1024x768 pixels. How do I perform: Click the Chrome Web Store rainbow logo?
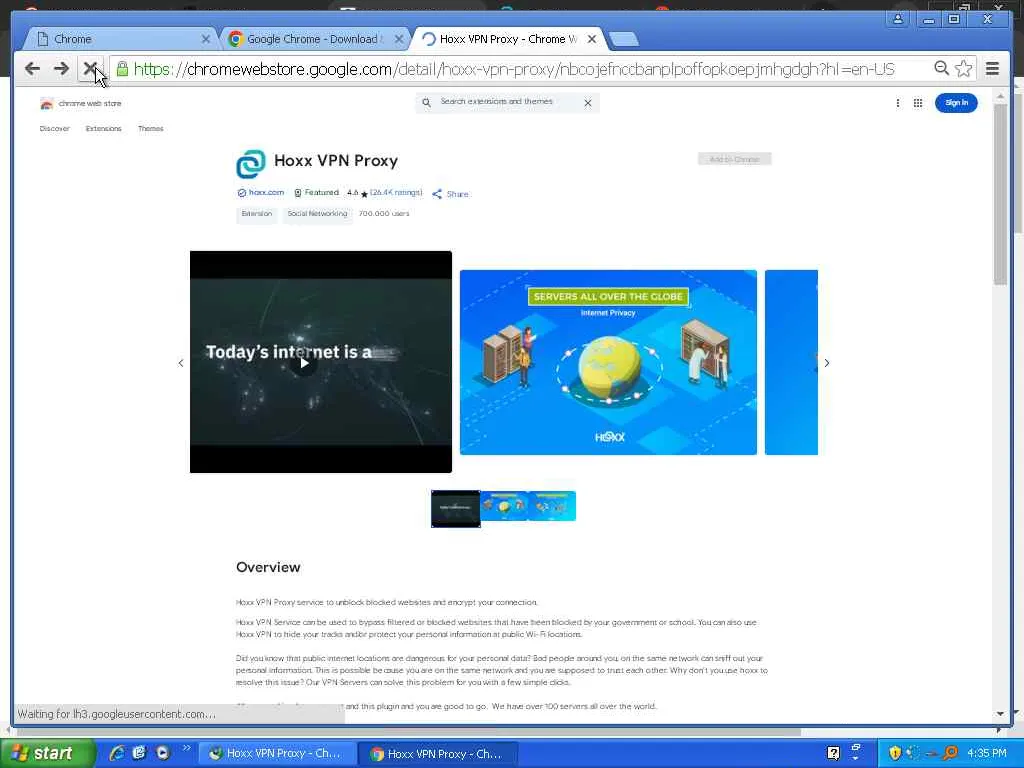46,104
